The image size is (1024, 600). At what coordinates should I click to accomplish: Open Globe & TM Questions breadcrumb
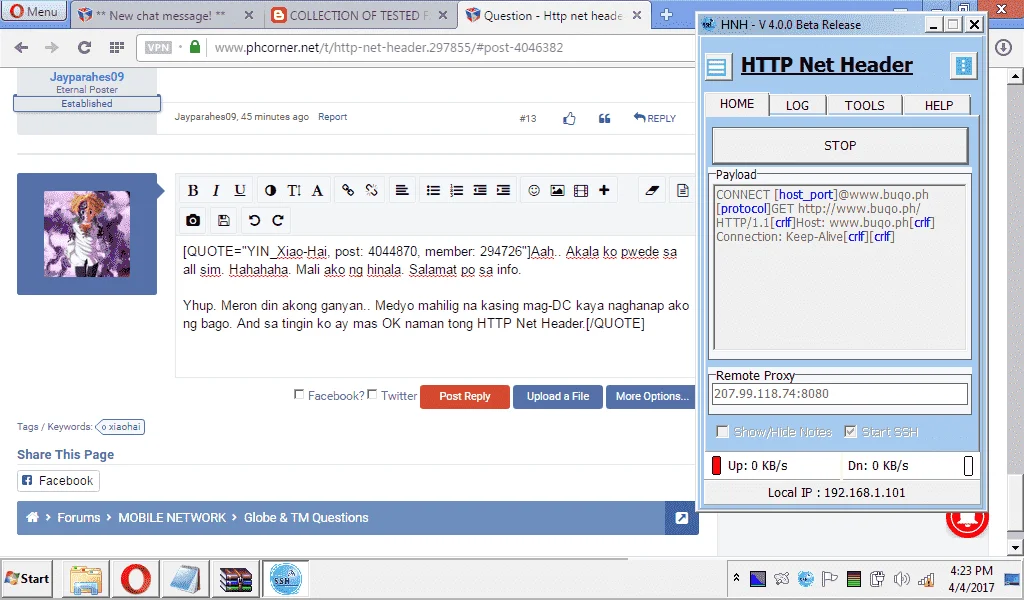coord(306,518)
